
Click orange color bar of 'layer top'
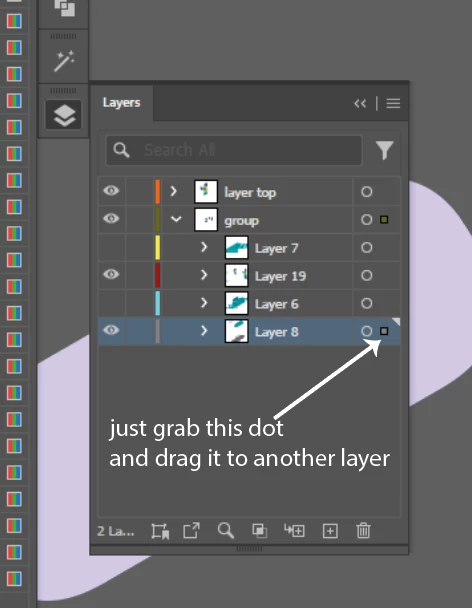(x=157, y=192)
